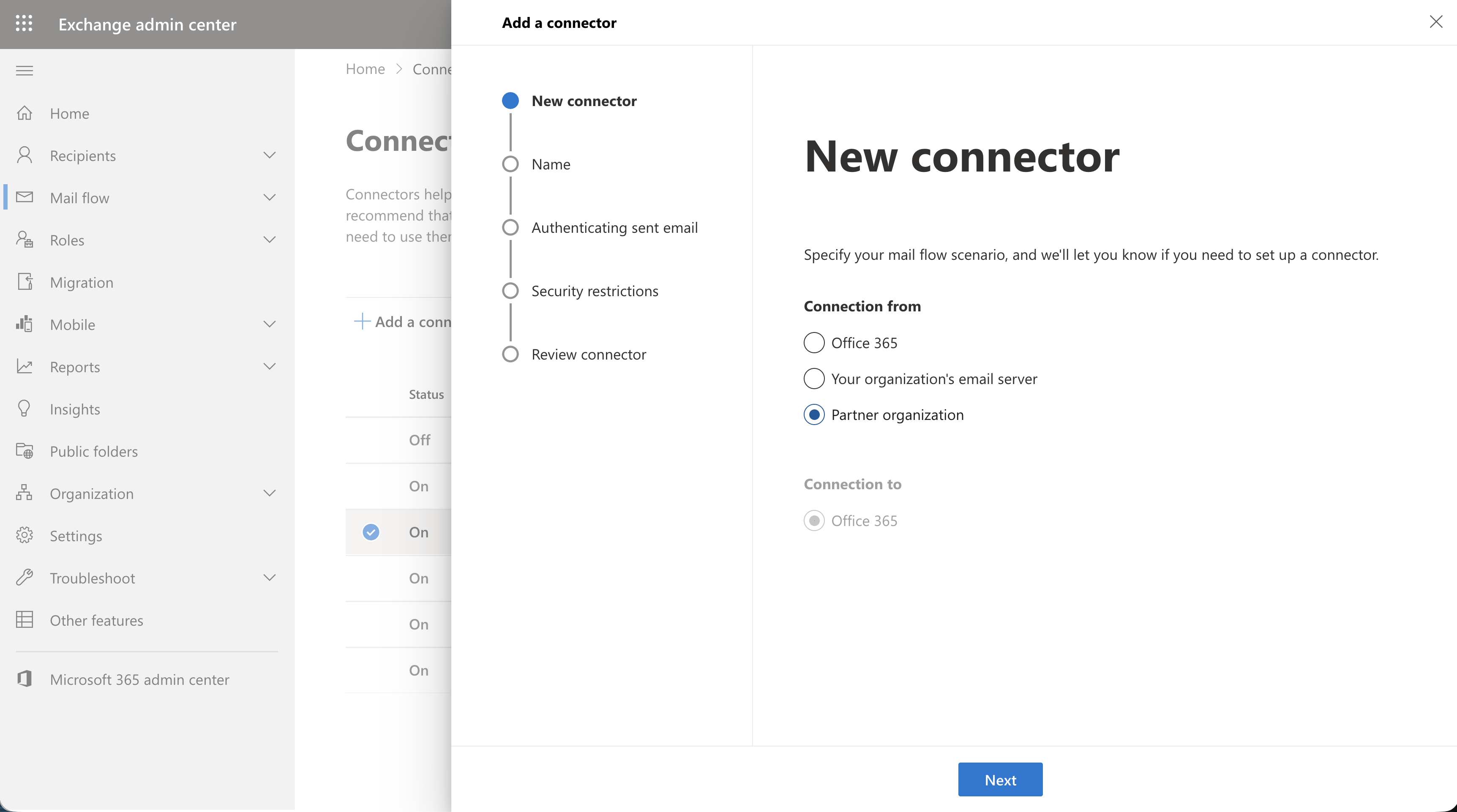Open Microsoft 365 admin center icon

[x=25, y=679]
